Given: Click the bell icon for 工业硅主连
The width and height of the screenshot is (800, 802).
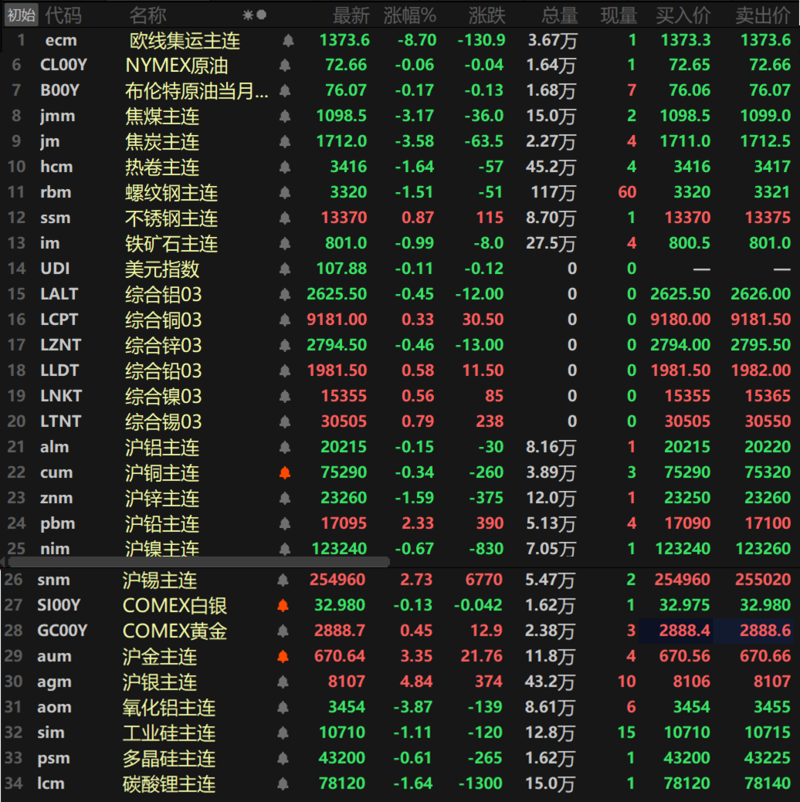Looking at the screenshot, I should point(282,733).
